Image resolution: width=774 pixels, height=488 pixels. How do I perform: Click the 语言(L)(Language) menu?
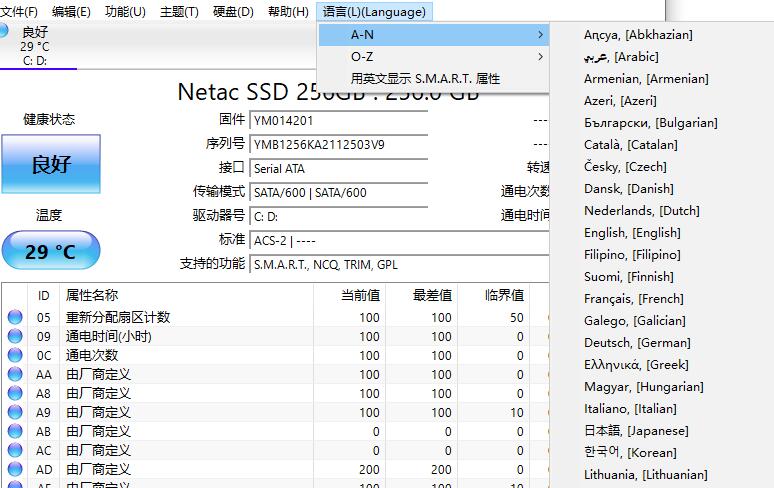[374, 11]
